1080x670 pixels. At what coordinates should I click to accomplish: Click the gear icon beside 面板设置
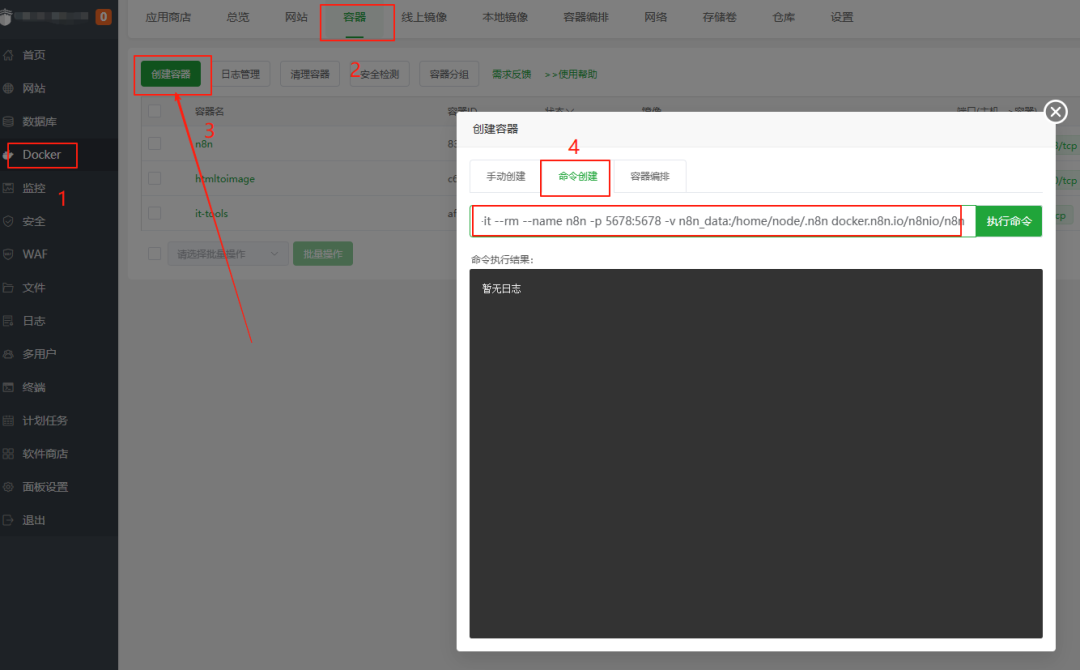click(8, 487)
